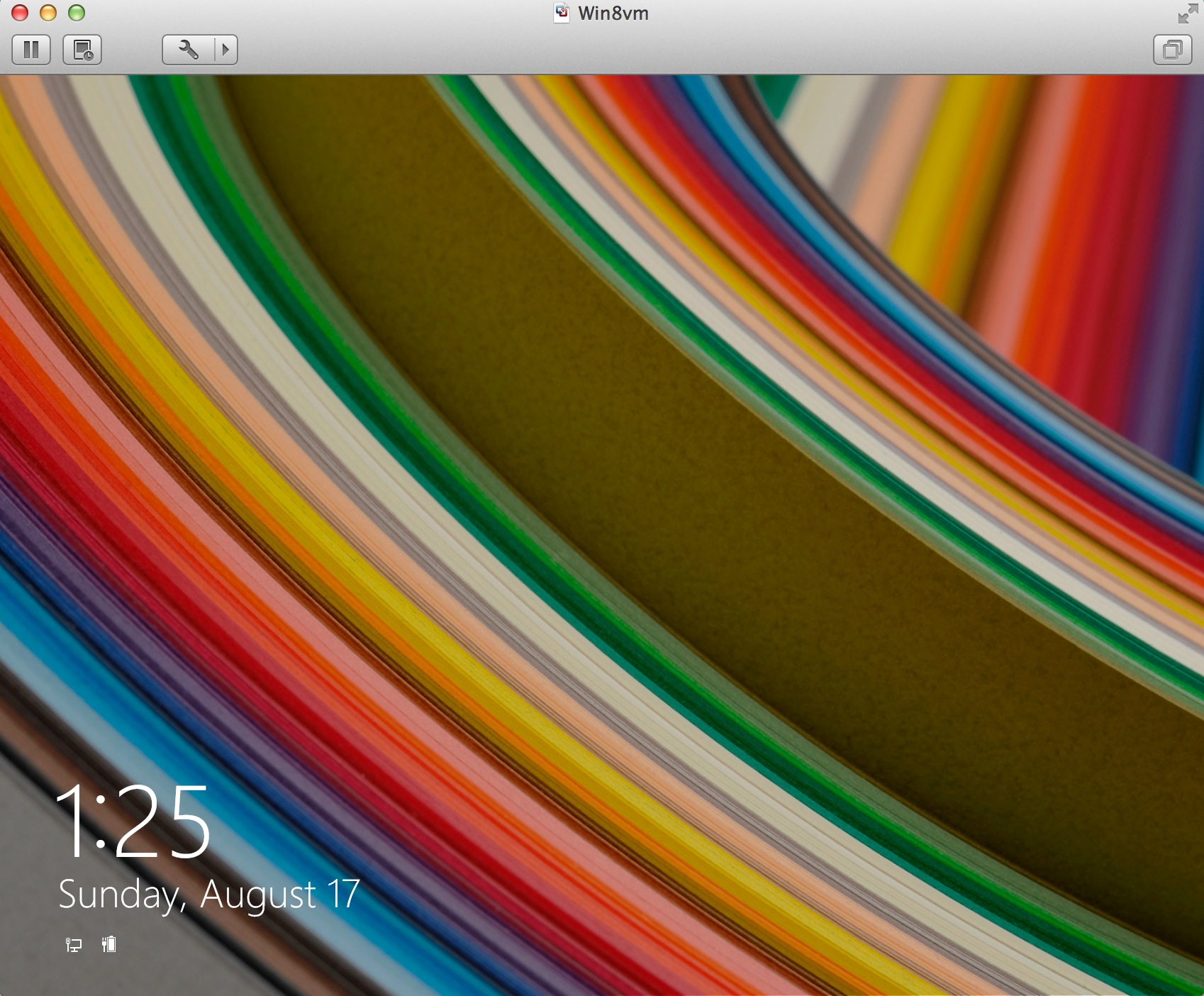
Task: Close the Win8vm window
Action: 20,13
